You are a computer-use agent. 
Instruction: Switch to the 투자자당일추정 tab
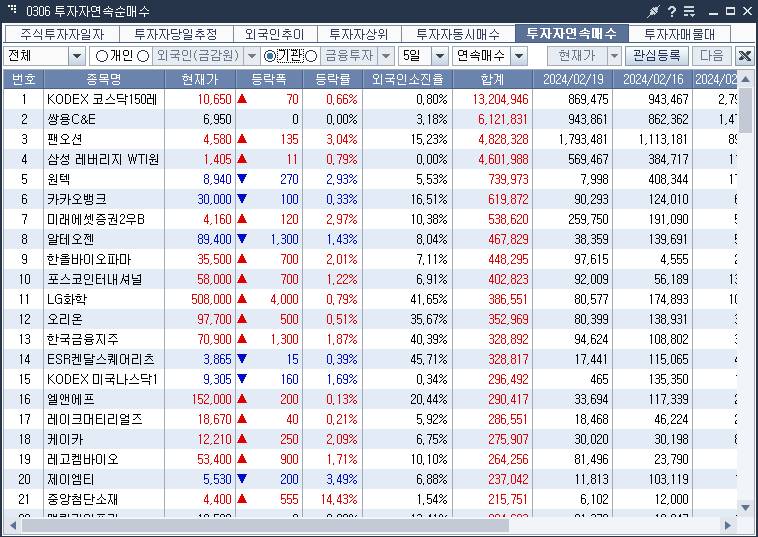[x=176, y=34]
